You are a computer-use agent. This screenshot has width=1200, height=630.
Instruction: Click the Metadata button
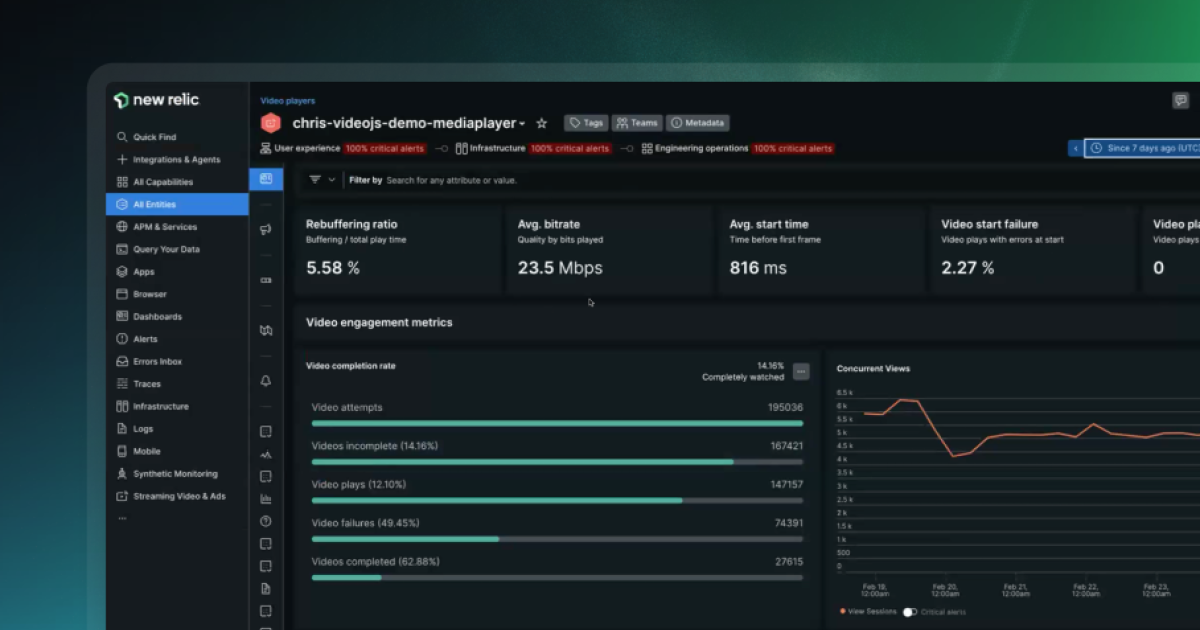(x=697, y=123)
